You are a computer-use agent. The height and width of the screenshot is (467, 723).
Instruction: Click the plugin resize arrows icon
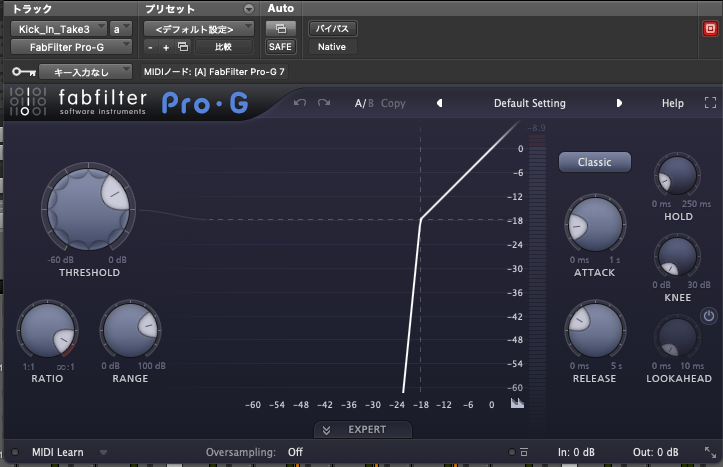coord(710,452)
